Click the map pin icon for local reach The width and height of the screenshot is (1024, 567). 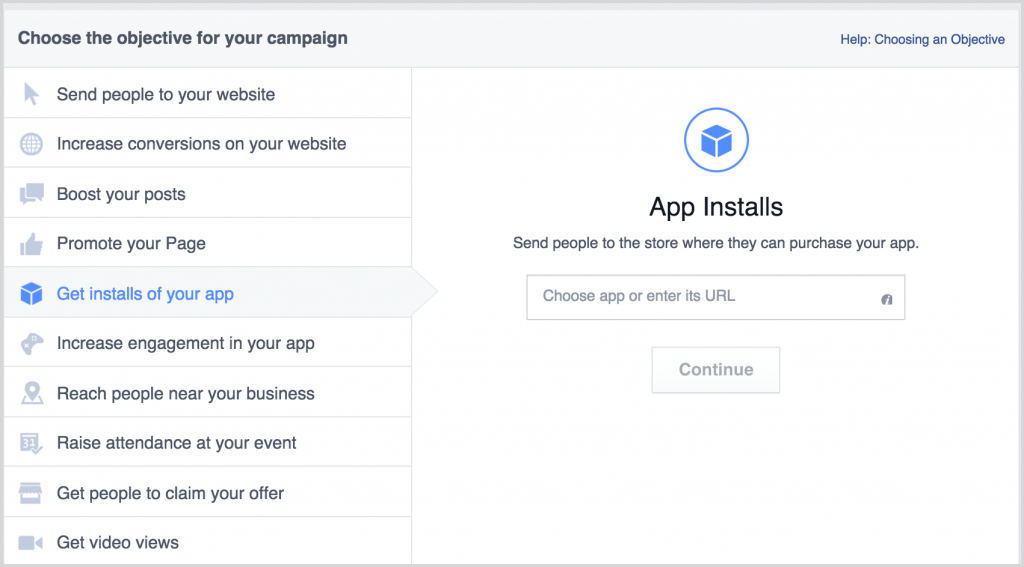point(31,393)
